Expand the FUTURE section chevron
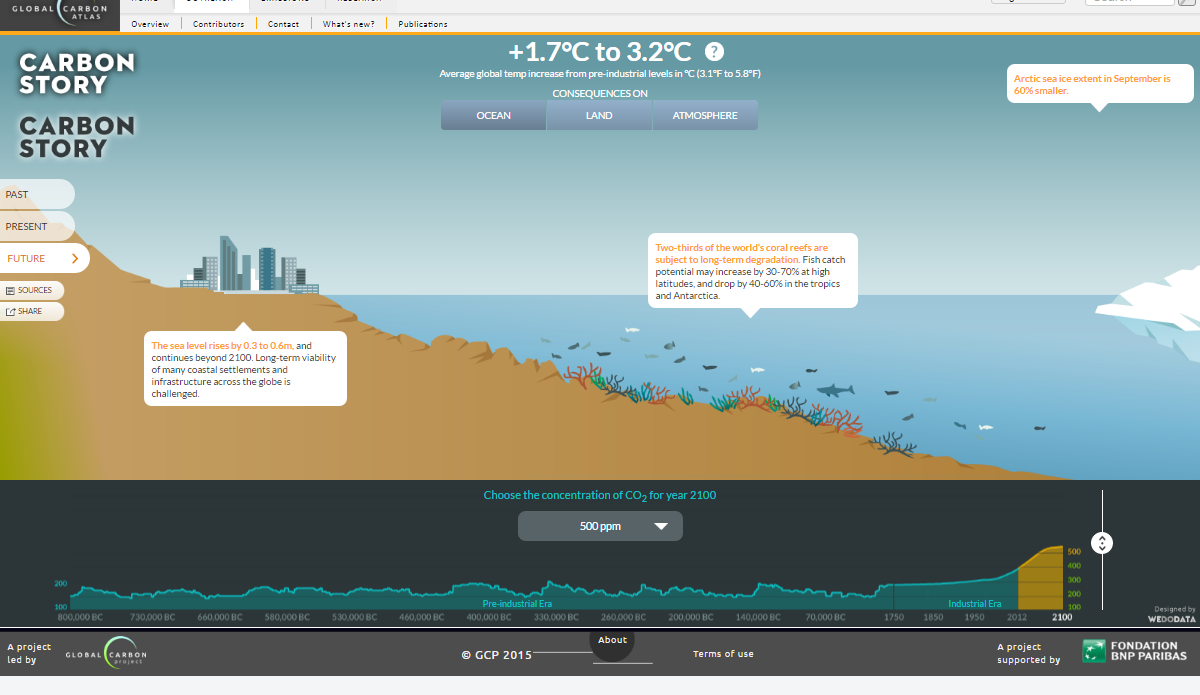The height and width of the screenshot is (695, 1200). 77,258
